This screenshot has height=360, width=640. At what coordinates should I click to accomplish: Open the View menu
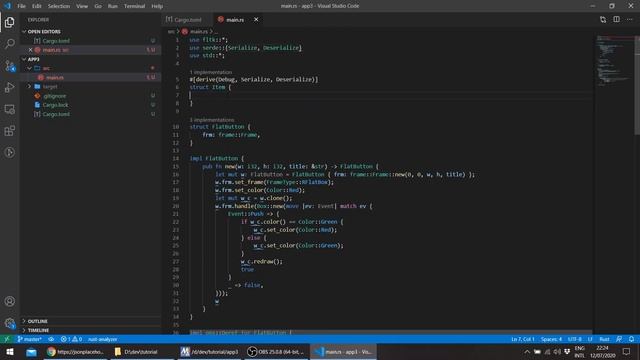tap(82, 6)
